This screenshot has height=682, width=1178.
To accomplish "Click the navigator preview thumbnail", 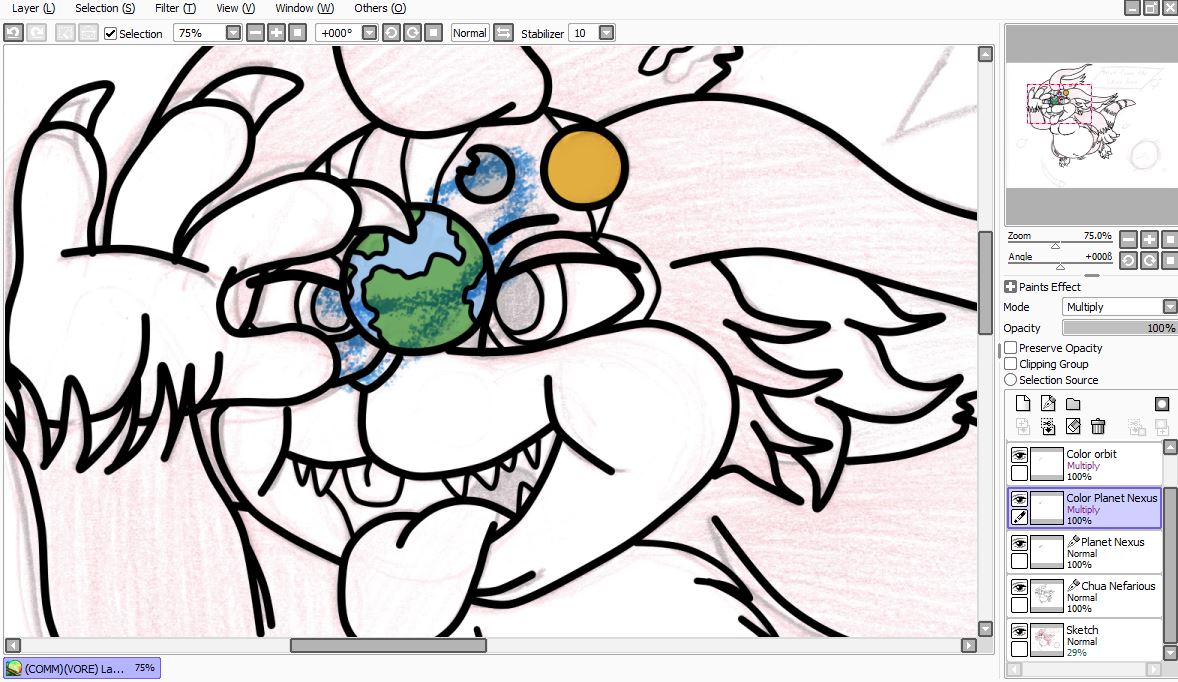I will pyautogui.click(x=1091, y=125).
